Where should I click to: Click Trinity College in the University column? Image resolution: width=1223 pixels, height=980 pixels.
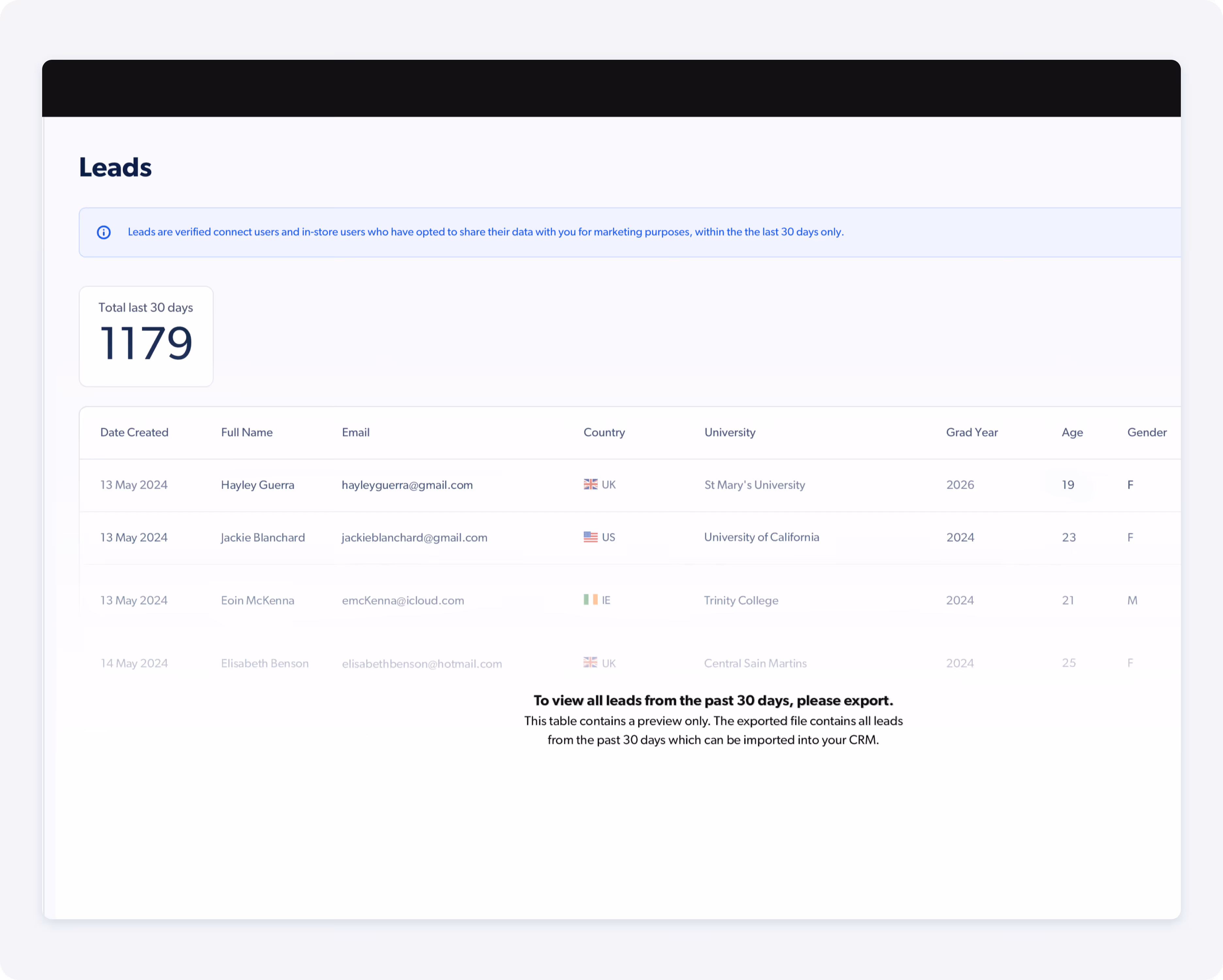tap(741, 600)
